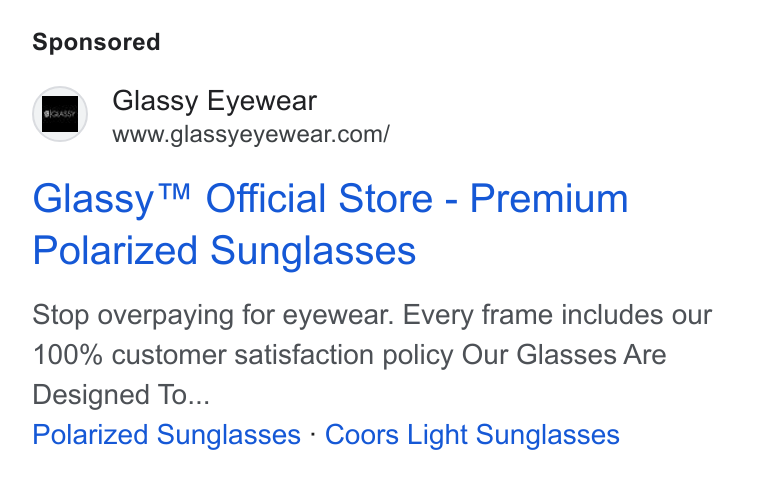The width and height of the screenshot is (760, 478).
Task: Click the word 'Premium' in the headline
Action: [549, 199]
